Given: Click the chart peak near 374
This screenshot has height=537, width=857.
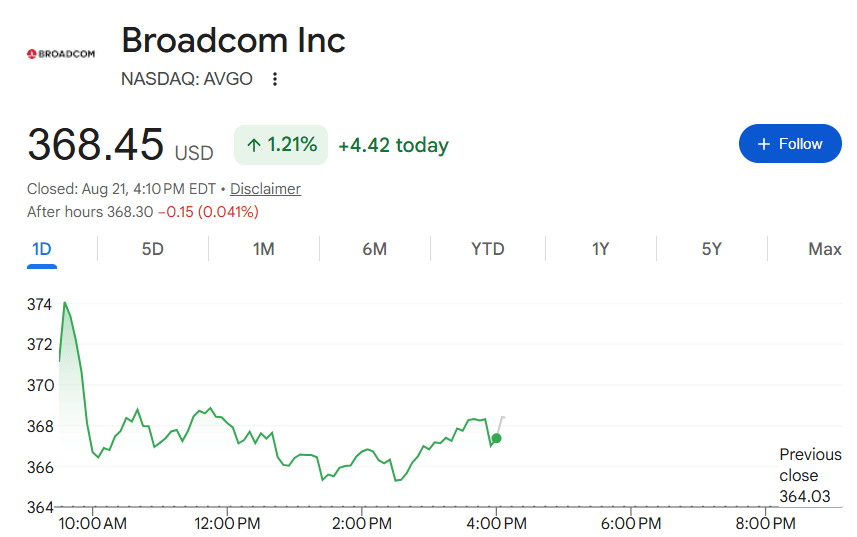Looking at the screenshot, I should coord(65,302).
